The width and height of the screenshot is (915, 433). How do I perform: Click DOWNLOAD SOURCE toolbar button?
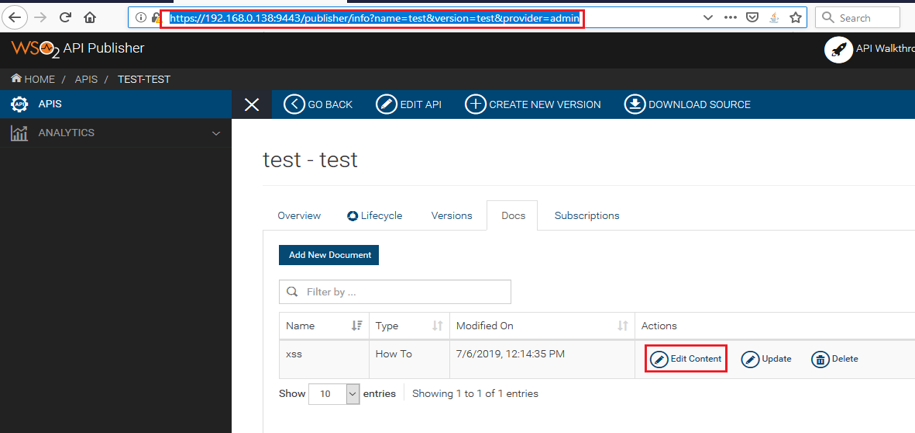(687, 104)
